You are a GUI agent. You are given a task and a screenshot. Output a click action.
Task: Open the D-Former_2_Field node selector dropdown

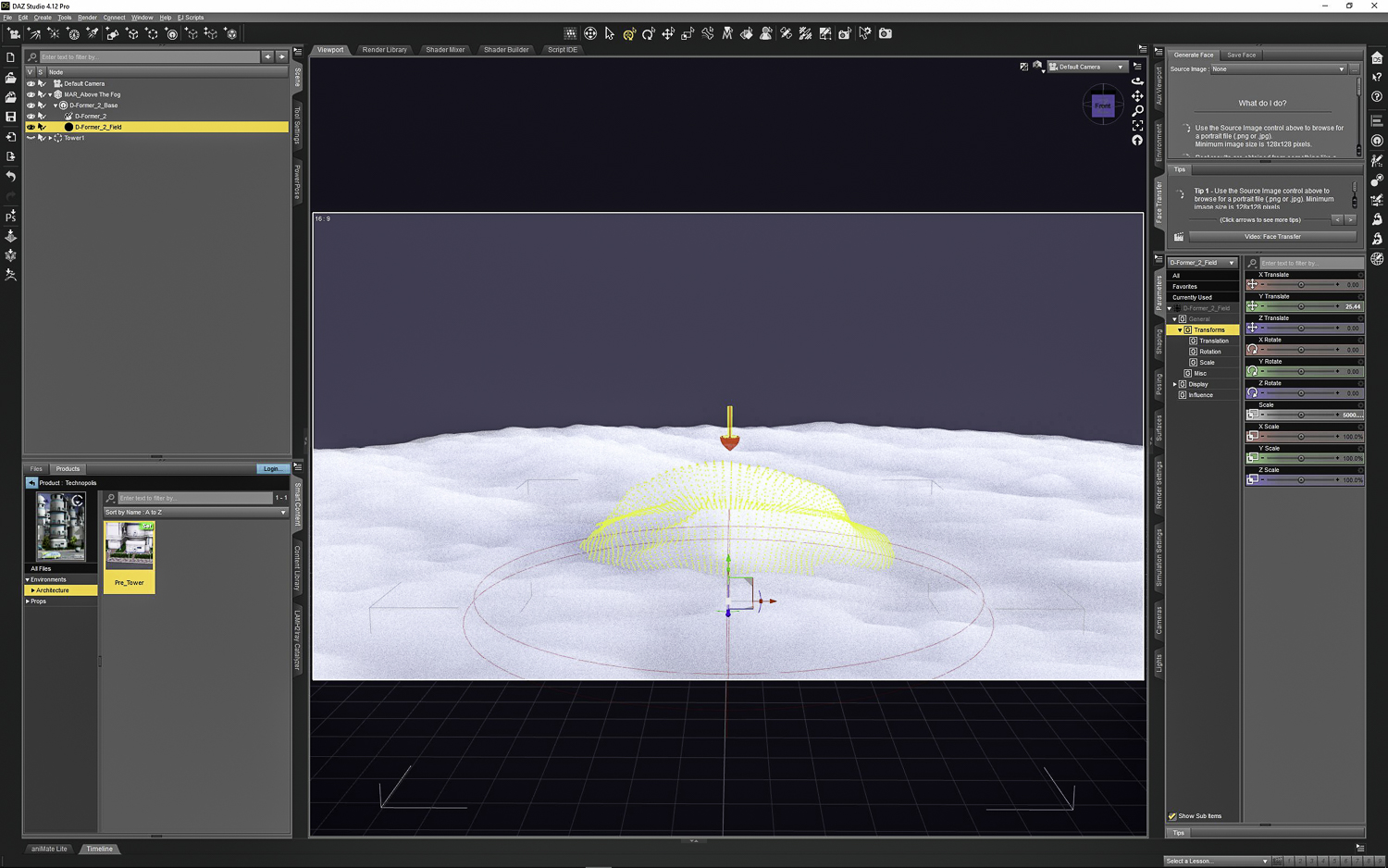[x=1202, y=263]
